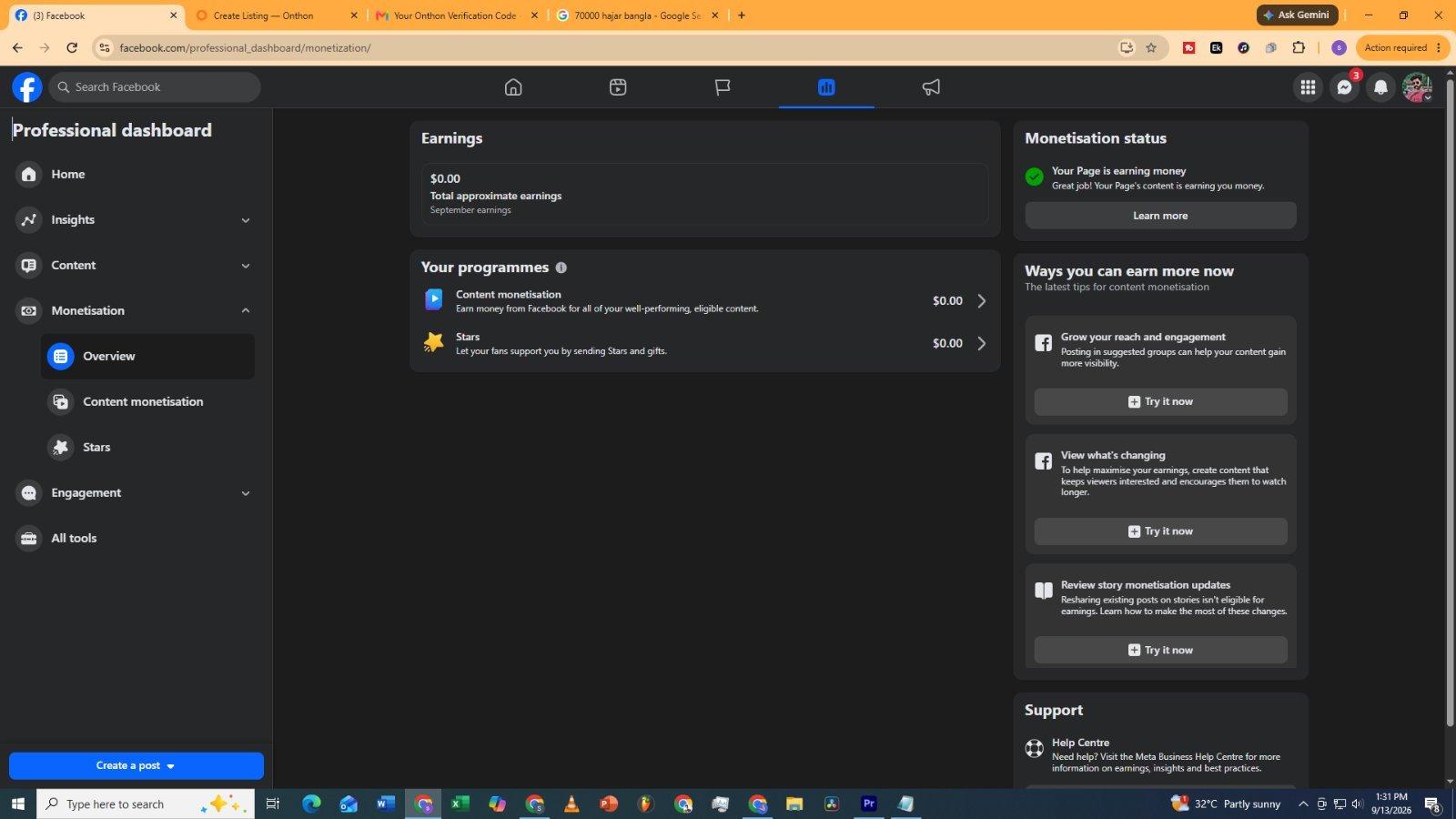Click the Facebook logo
This screenshot has height=819, width=1456.
click(x=27, y=87)
